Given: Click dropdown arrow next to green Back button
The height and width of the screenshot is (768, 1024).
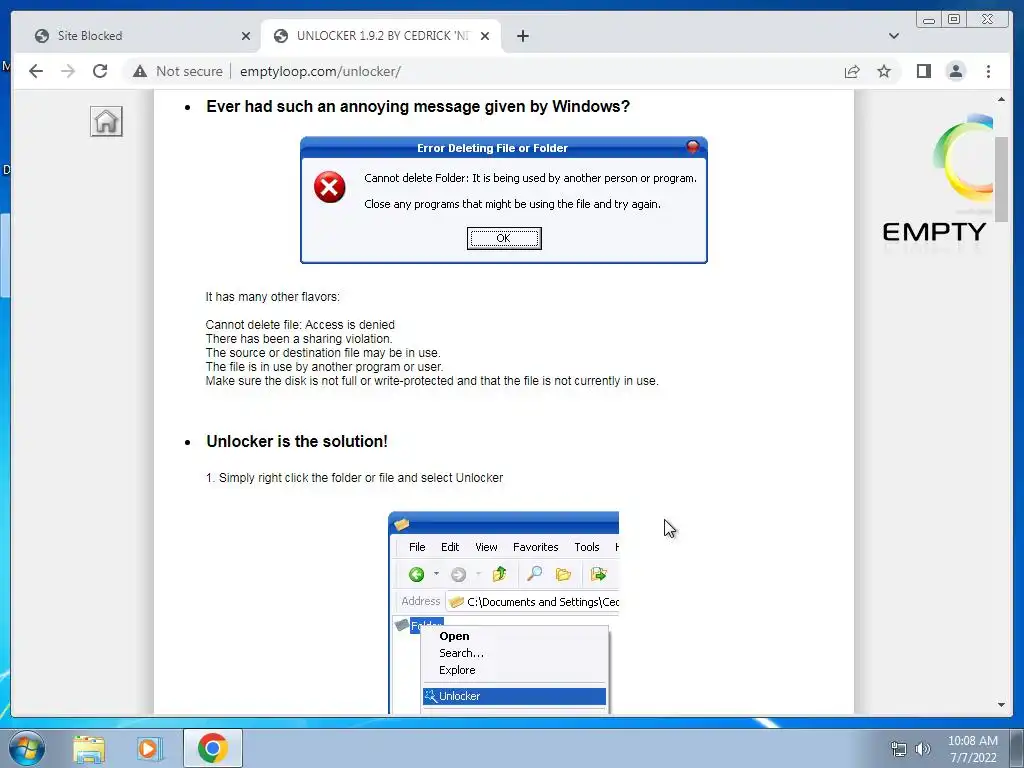Looking at the screenshot, I should (x=436, y=574).
